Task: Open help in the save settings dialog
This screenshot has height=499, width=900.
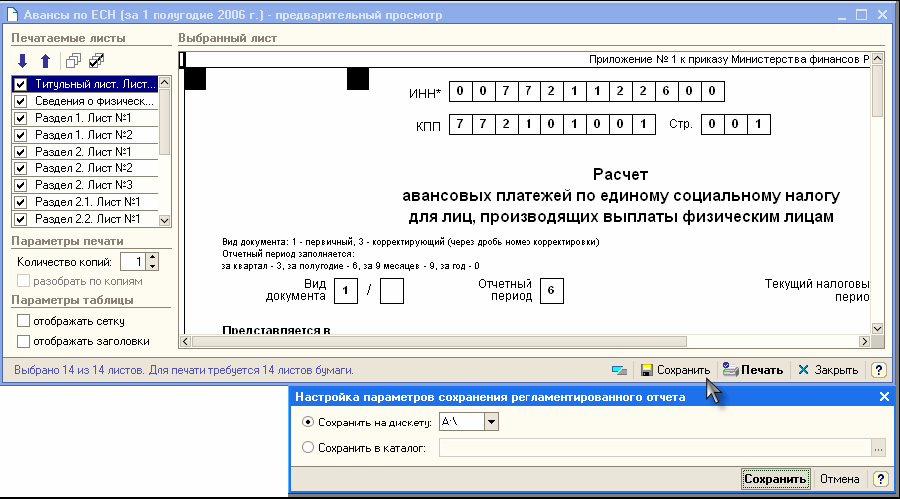Action: click(x=878, y=479)
